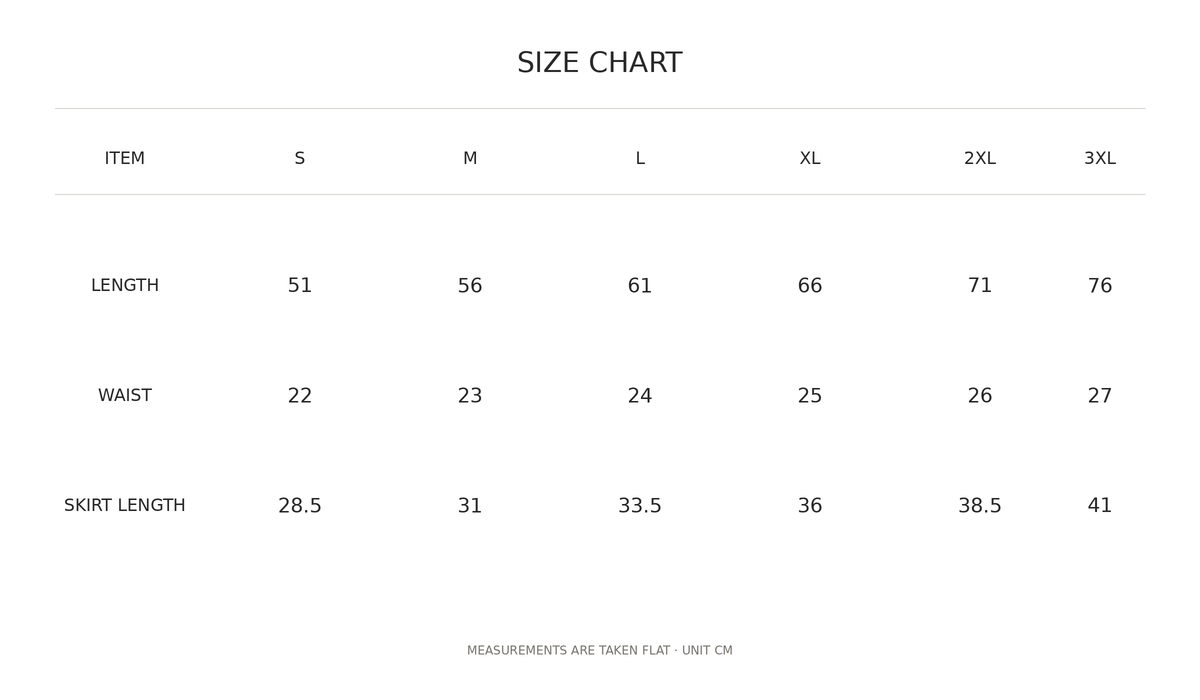Click waist value 26 for size 2XL
This screenshot has height=700, width=1200.
click(980, 396)
